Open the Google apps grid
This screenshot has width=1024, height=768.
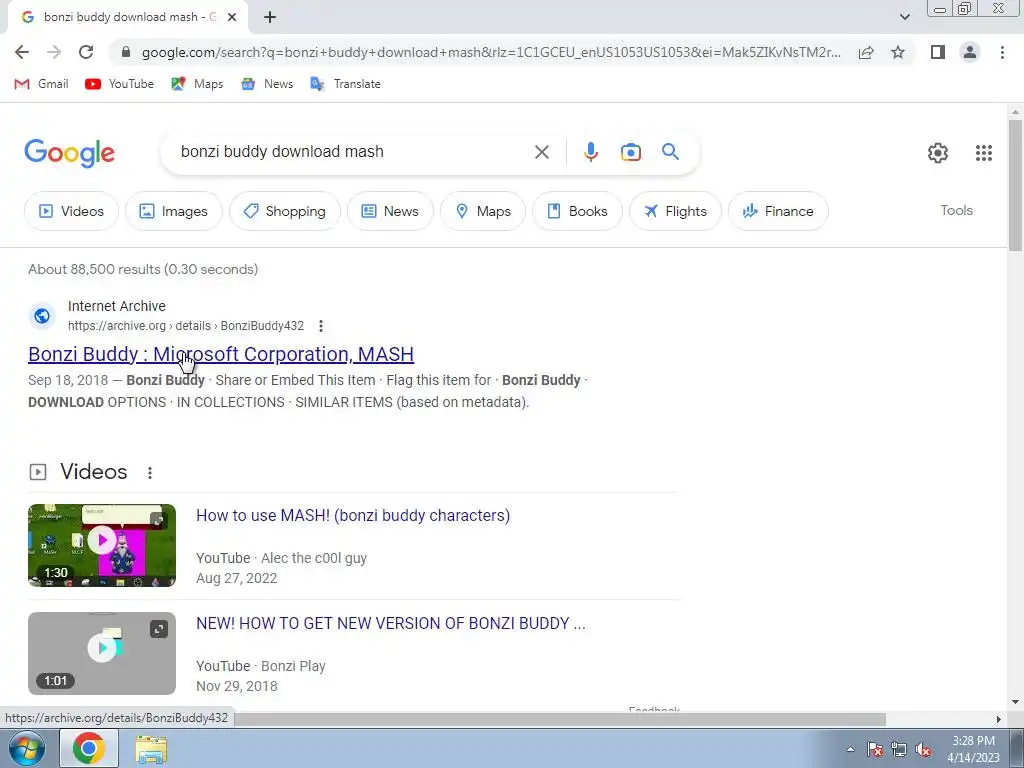(x=984, y=153)
